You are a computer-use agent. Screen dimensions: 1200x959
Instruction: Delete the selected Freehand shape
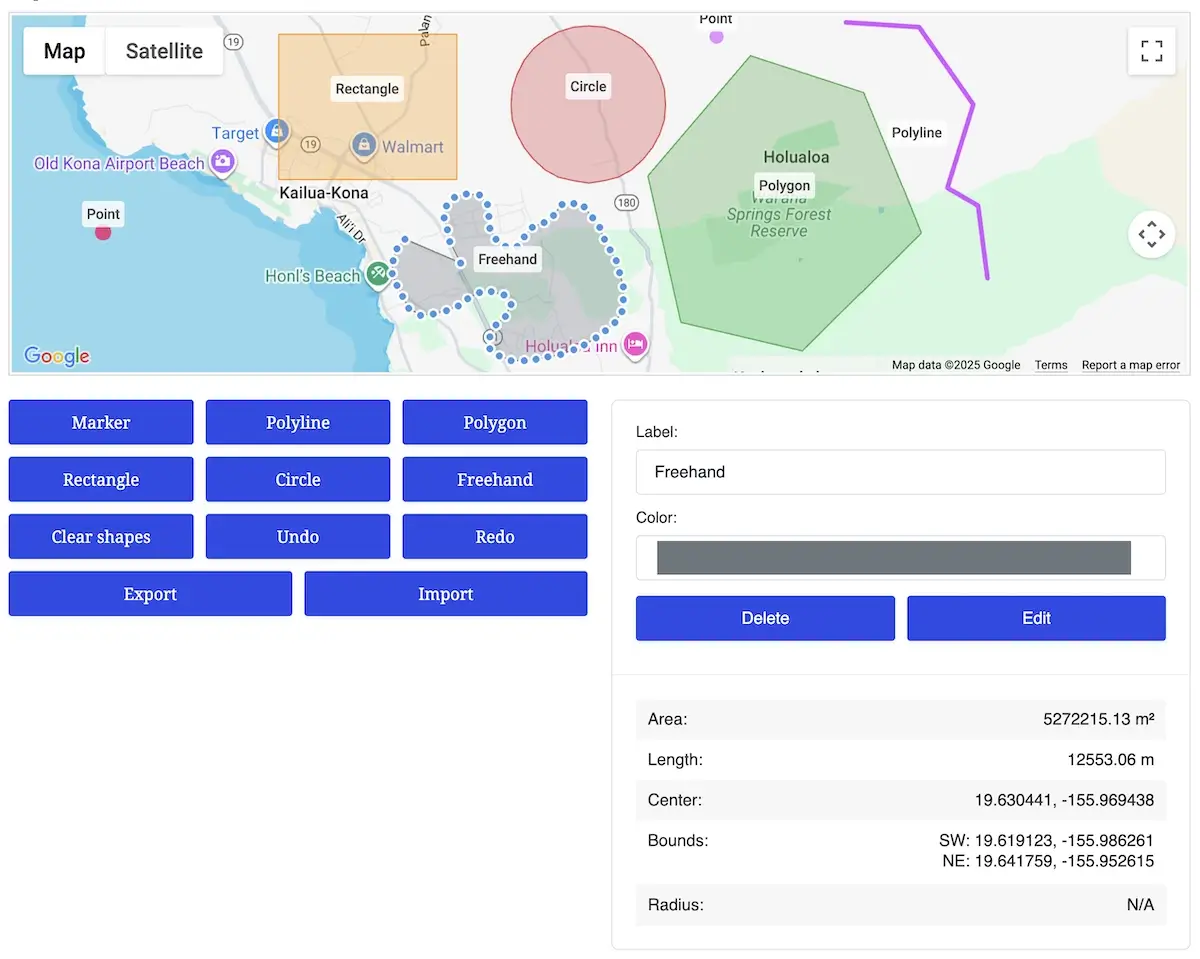point(765,618)
